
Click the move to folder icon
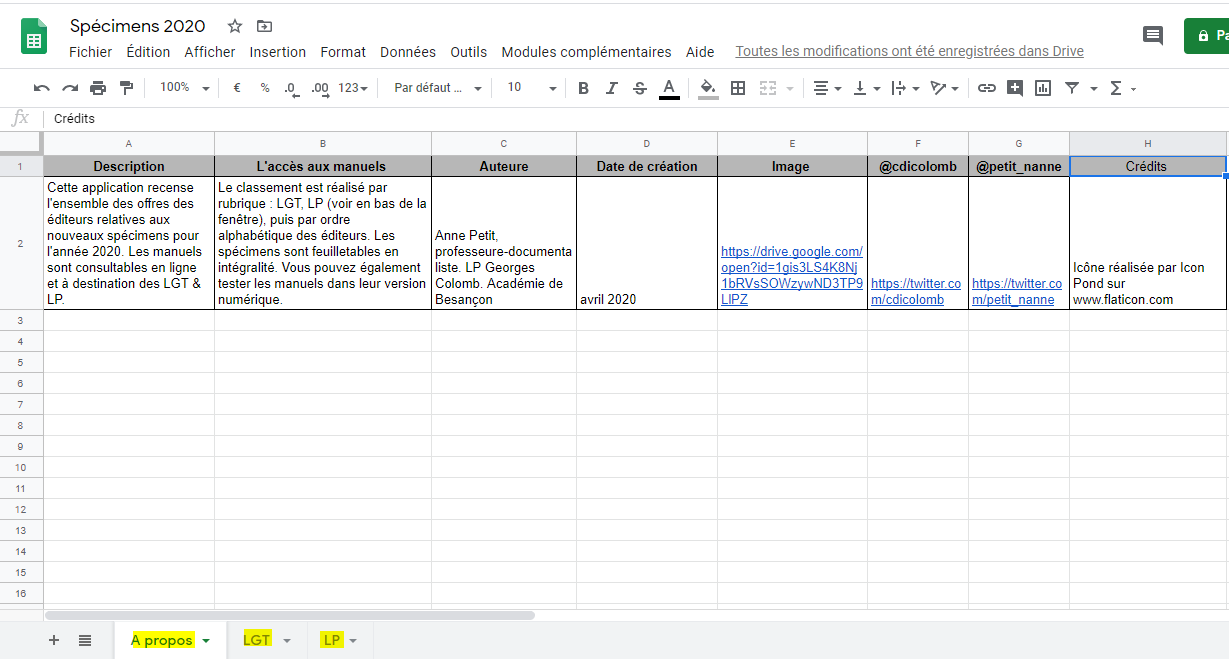tap(264, 26)
